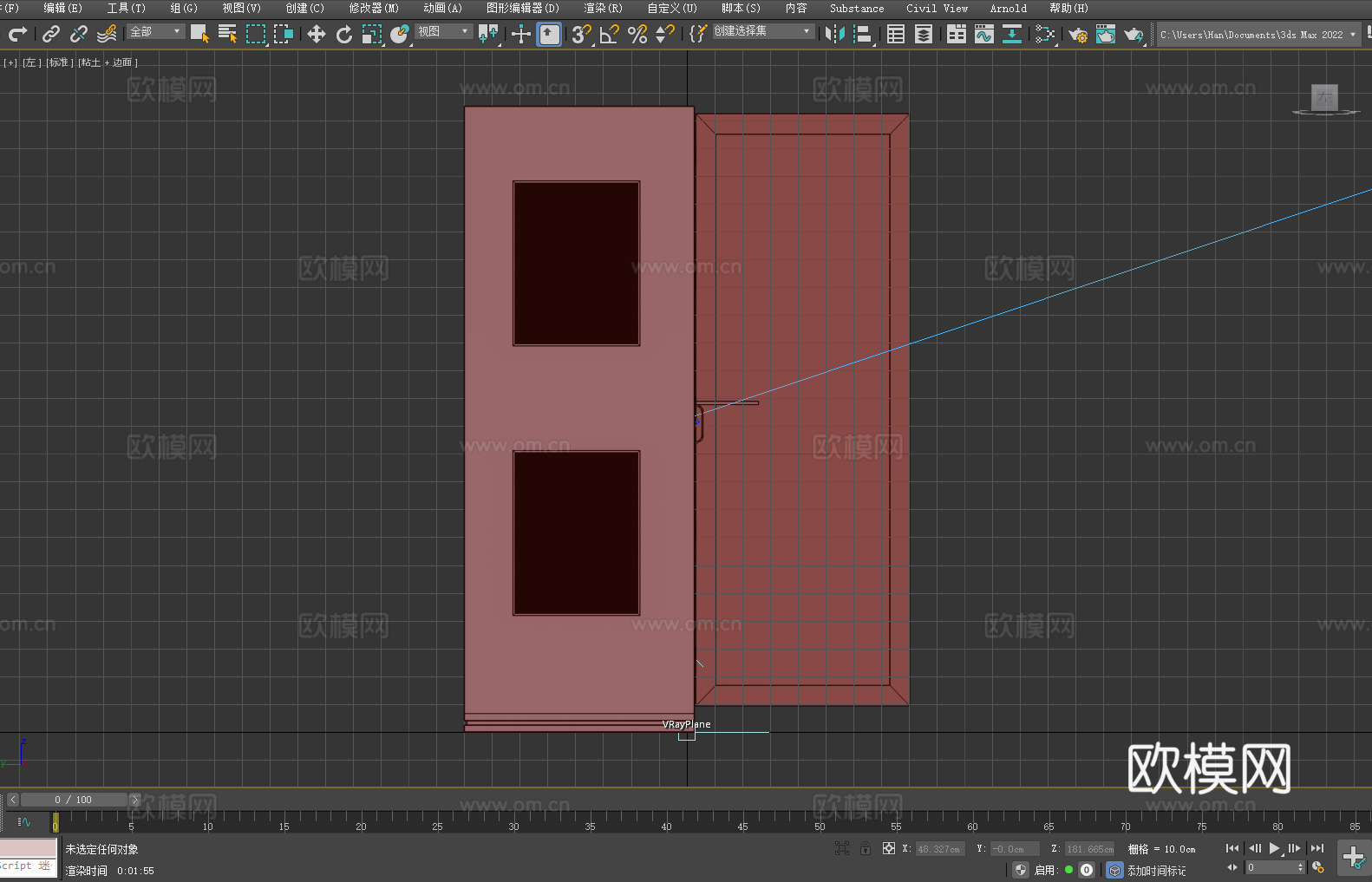Click the viewport [标准] shading label
The image size is (1372, 882).
(58, 62)
